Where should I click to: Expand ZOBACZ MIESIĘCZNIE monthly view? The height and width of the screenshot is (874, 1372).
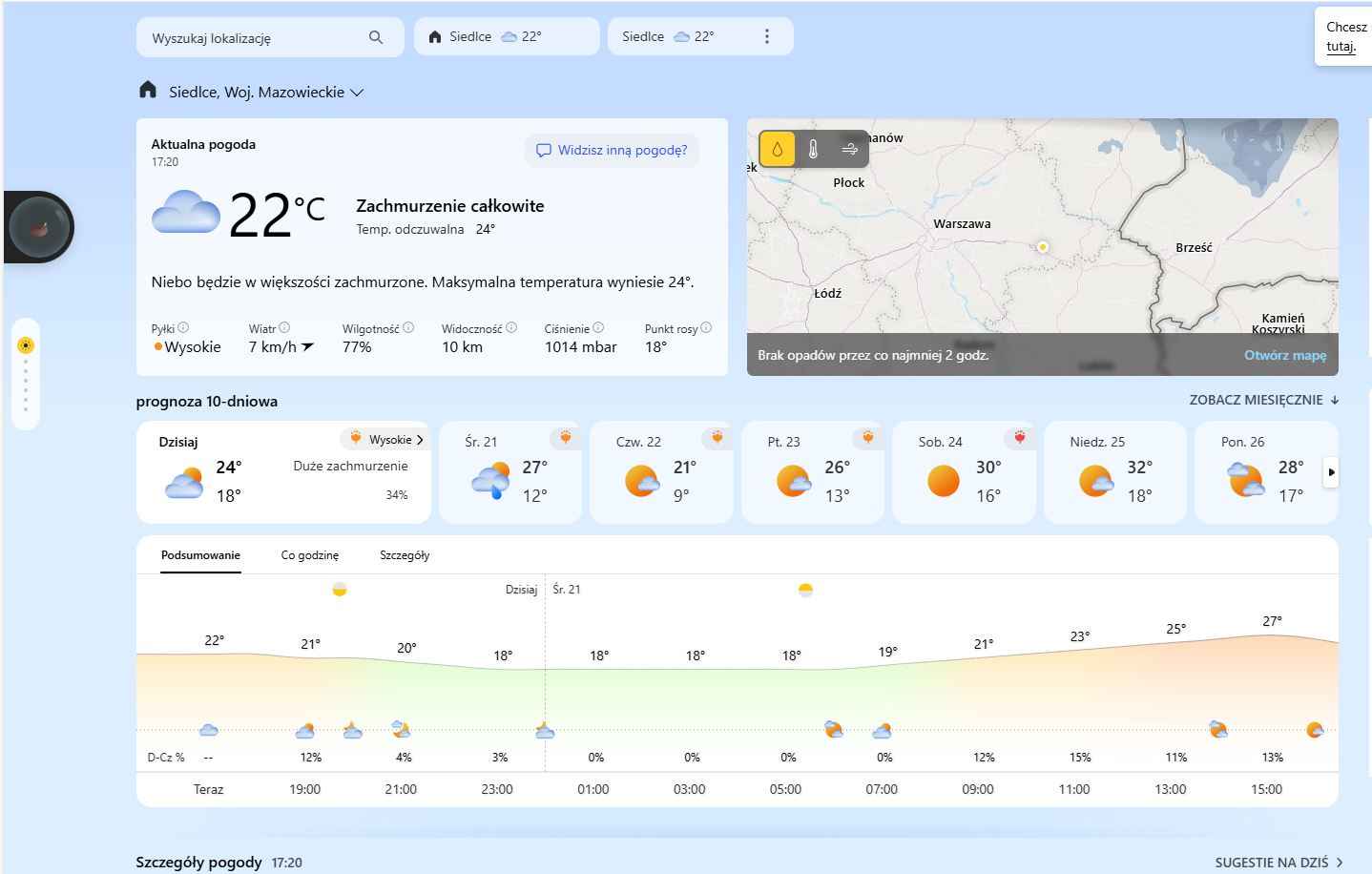click(1263, 400)
